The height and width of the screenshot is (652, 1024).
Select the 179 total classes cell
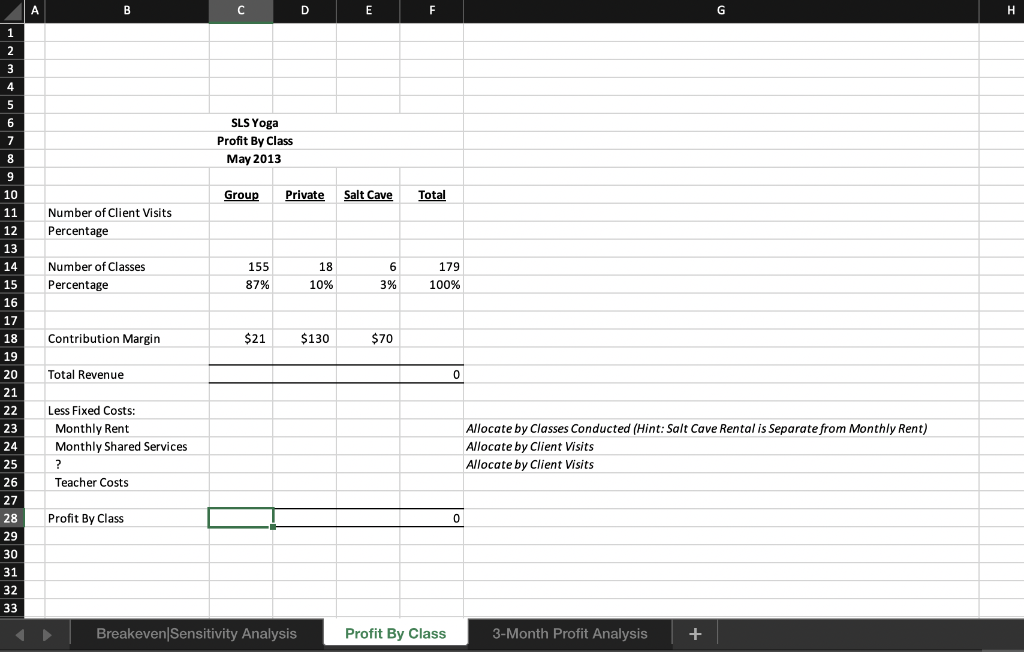pyautogui.click(x=432, y=266)
